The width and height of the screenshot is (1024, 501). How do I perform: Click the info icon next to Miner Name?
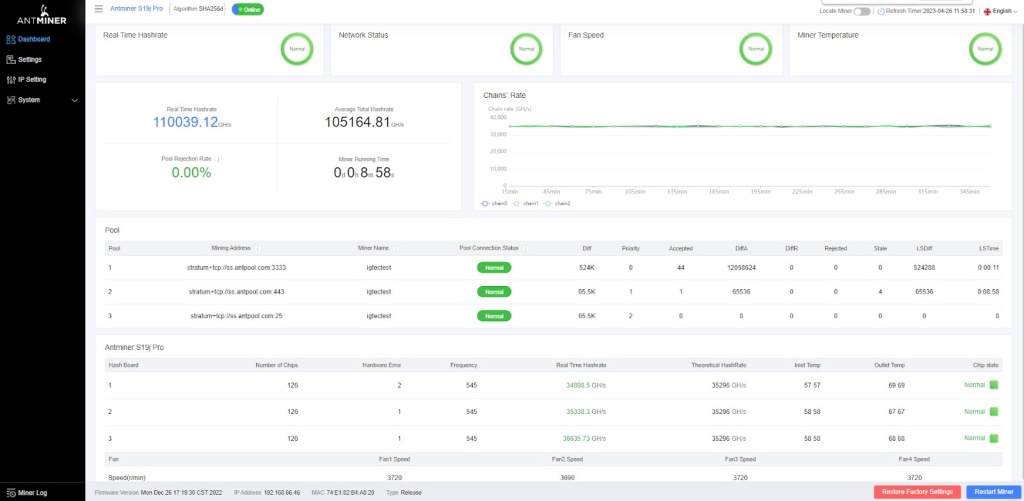coord(396,249)
